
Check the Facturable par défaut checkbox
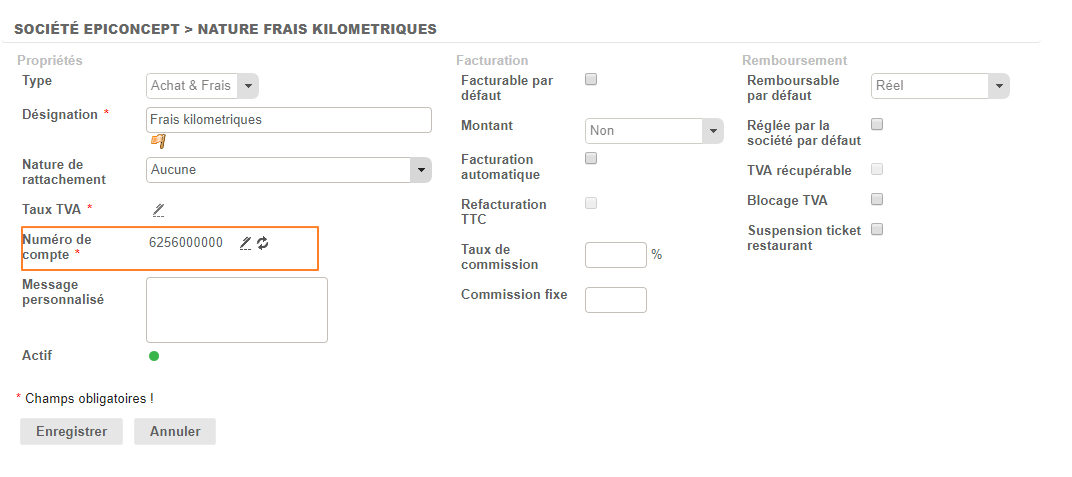[591, 79]
